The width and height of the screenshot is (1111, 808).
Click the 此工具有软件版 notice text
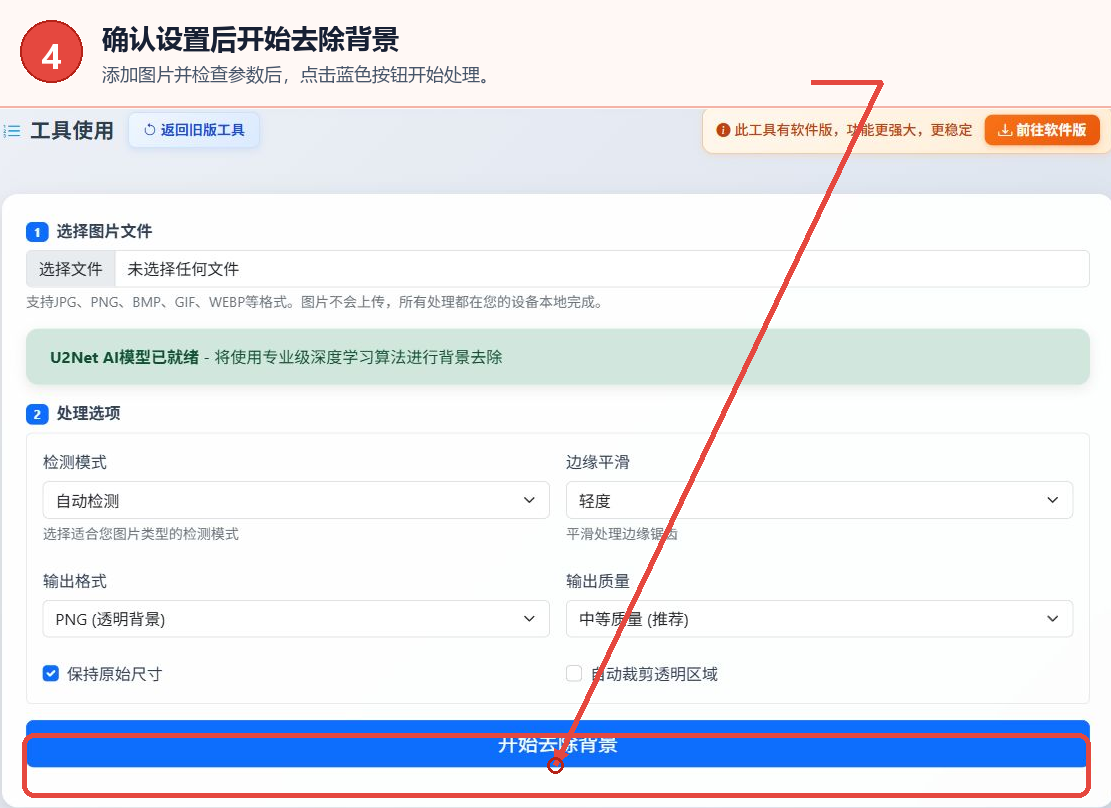[x=853, y=130]
